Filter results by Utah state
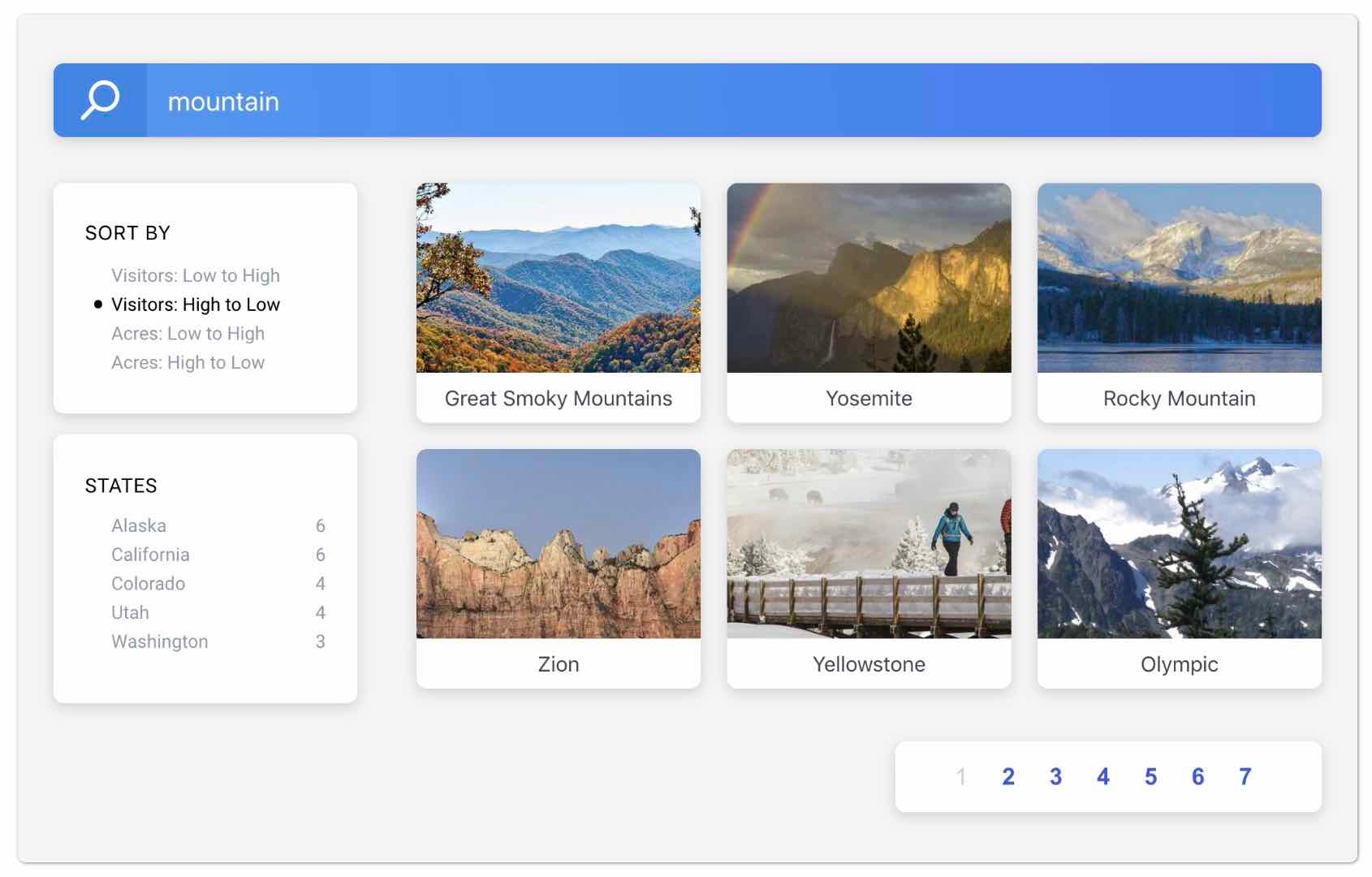This screenshot has width=1372, height=877. (x=130, y=613)
